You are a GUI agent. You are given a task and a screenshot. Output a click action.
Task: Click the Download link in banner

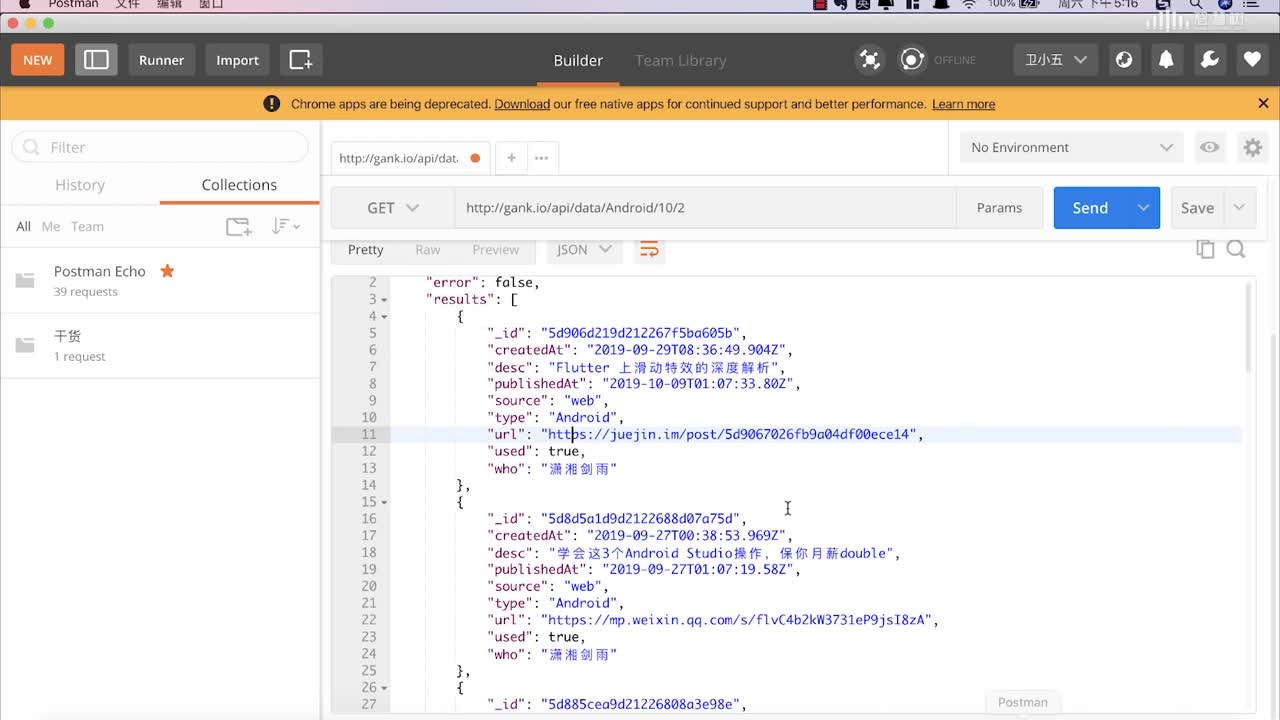(522, 104)
